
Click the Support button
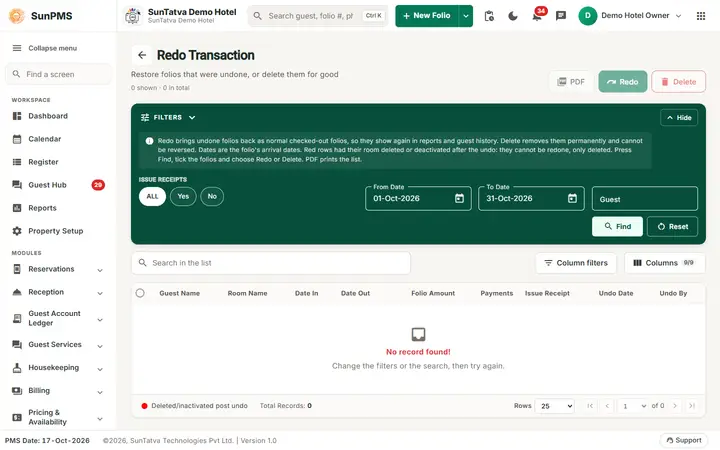(x=684, y=440)
